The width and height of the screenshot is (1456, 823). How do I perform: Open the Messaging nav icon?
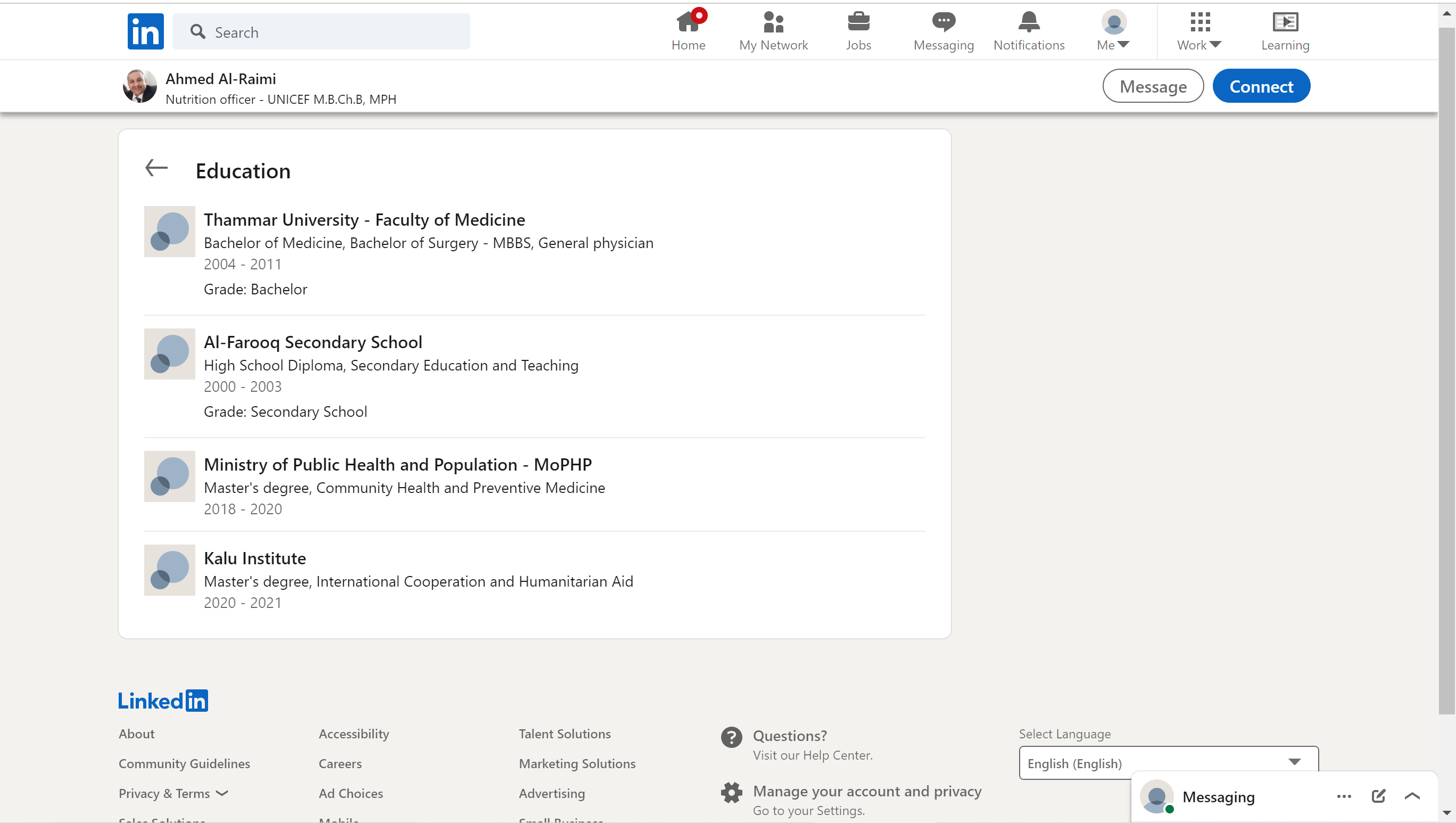tap(944, 22)
